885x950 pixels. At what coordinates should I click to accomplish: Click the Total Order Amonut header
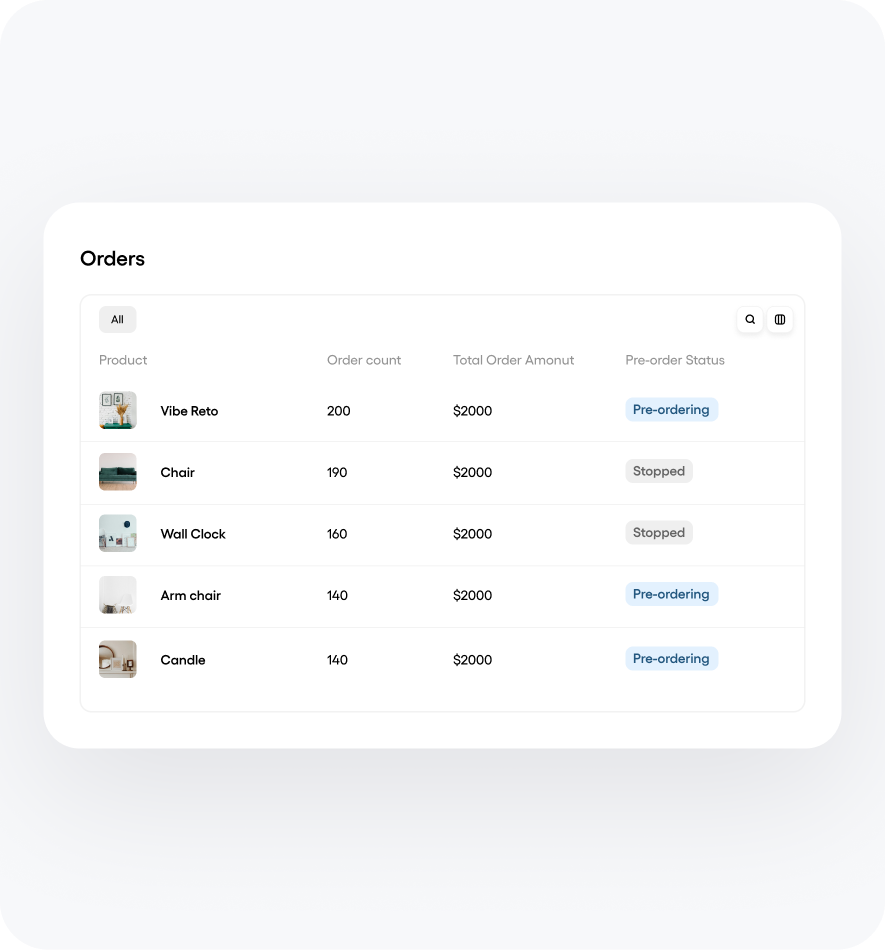pyautogui.click(x=513, y=360)
